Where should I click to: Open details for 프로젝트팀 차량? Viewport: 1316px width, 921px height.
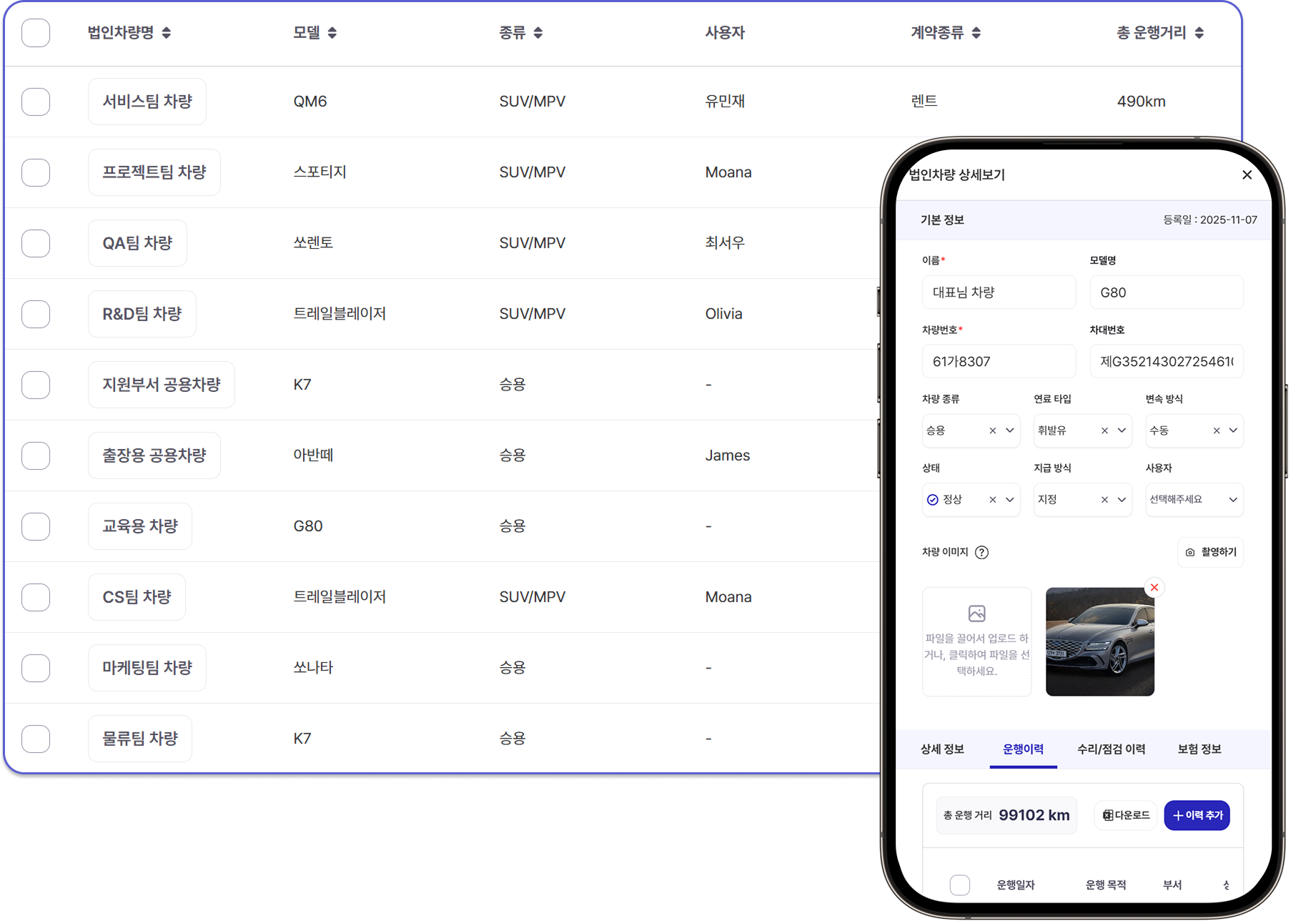click(154, 172)
